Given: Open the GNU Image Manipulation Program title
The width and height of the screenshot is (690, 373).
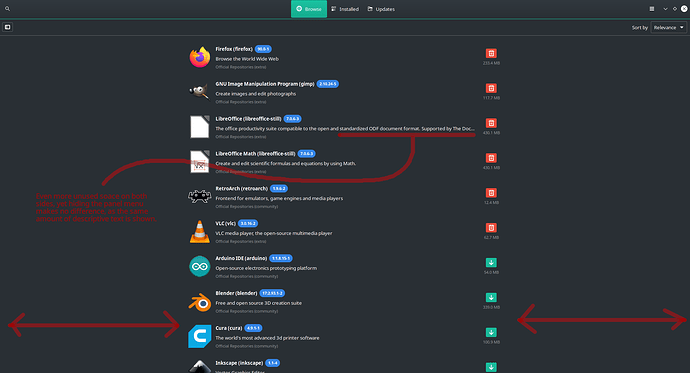Looking at the screenshot, I should pyautogui.click(x=264, y=84).
